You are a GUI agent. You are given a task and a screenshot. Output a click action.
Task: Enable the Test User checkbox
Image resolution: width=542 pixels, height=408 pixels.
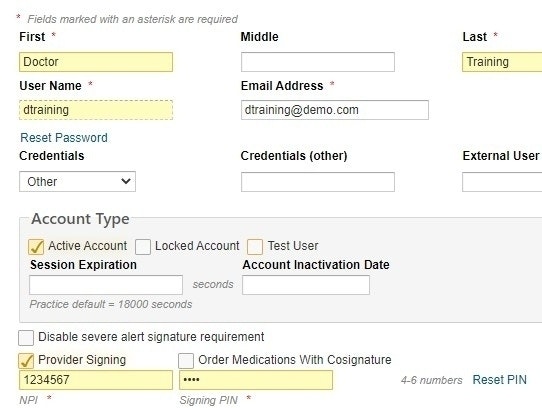click(x=255, y=247)
